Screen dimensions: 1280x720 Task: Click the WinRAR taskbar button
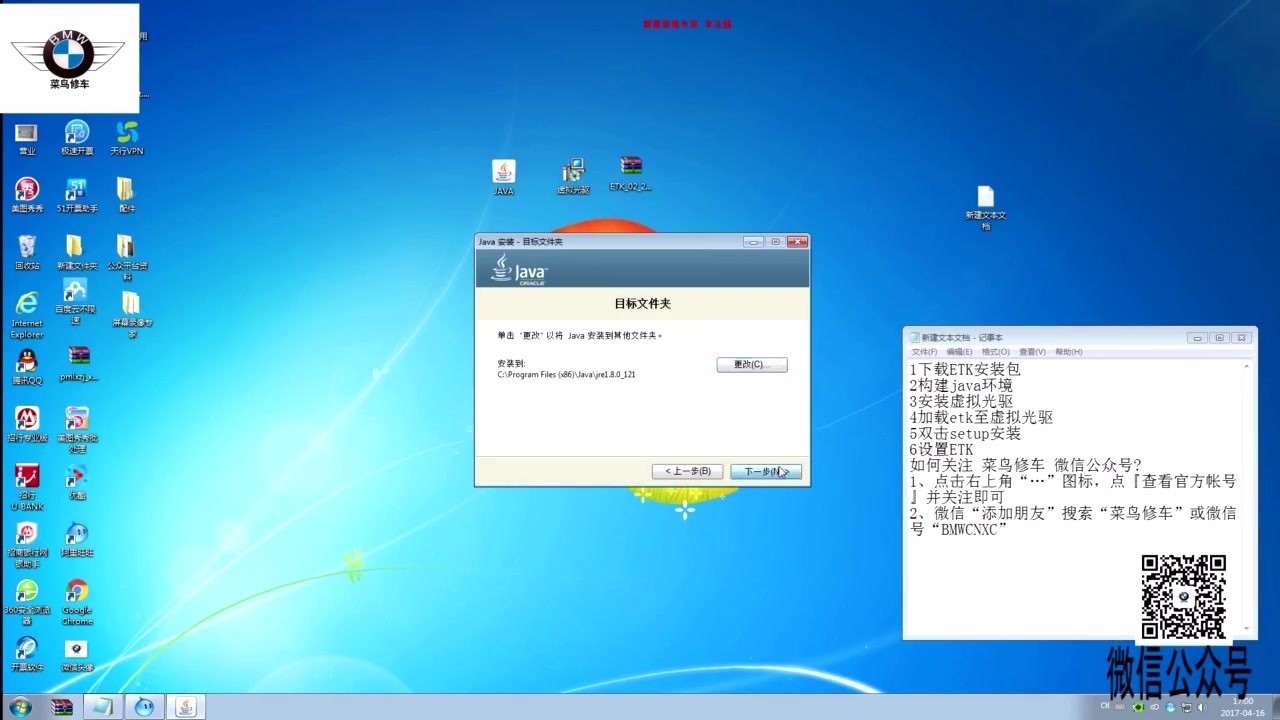[x=62, y=707]
